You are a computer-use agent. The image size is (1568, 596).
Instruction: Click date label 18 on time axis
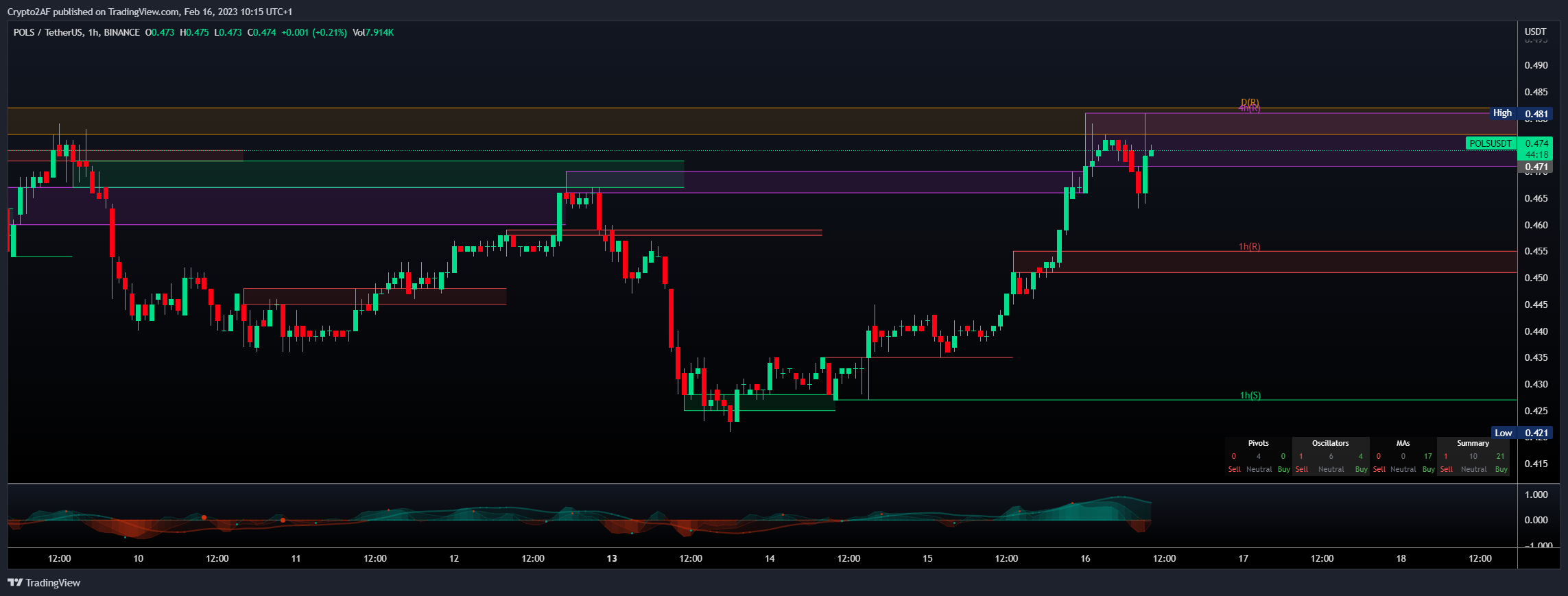coord(1401,558)
